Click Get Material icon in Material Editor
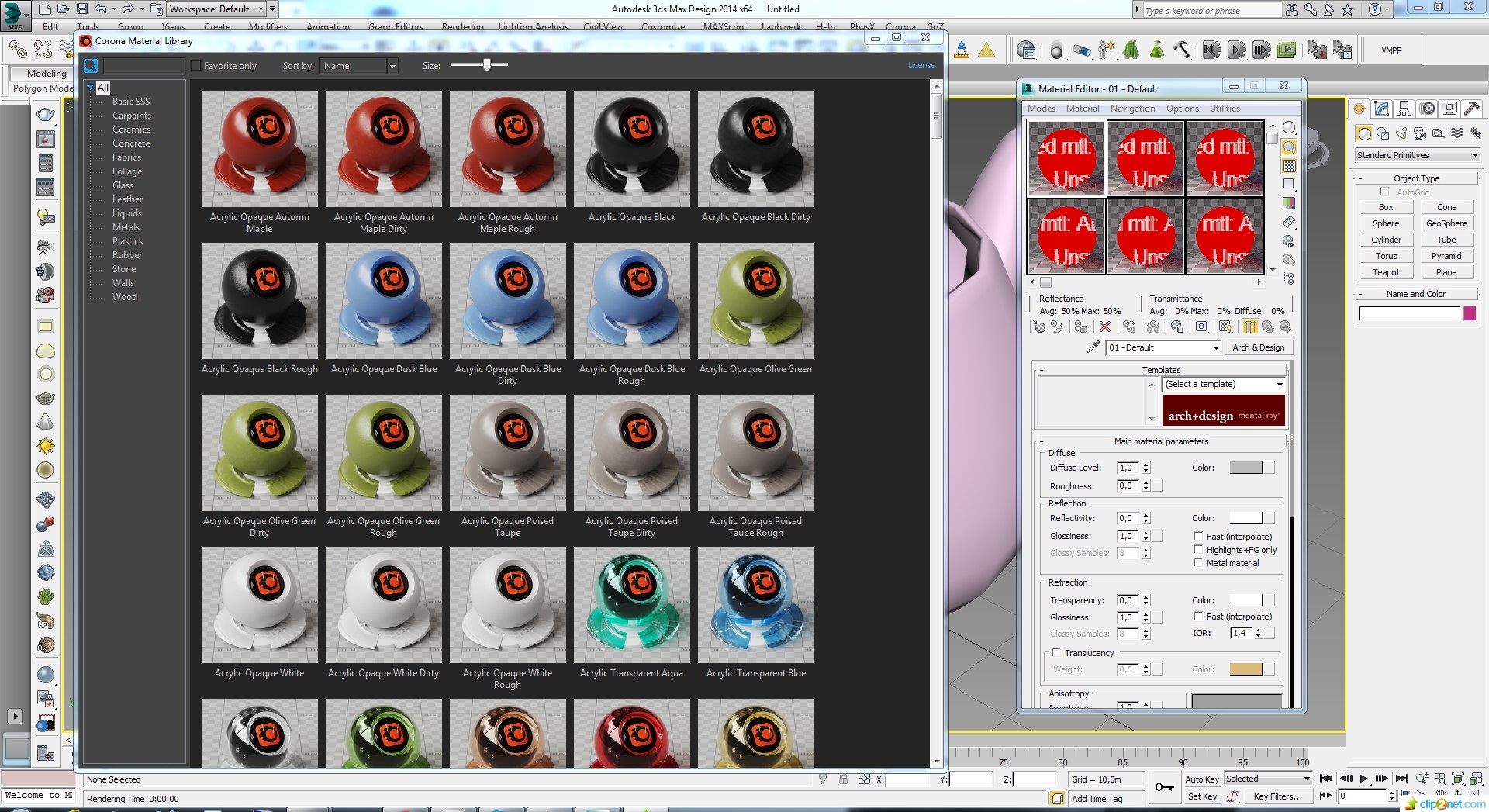Viewport: 1489px width, 812px height. [x=1039, y=327]
